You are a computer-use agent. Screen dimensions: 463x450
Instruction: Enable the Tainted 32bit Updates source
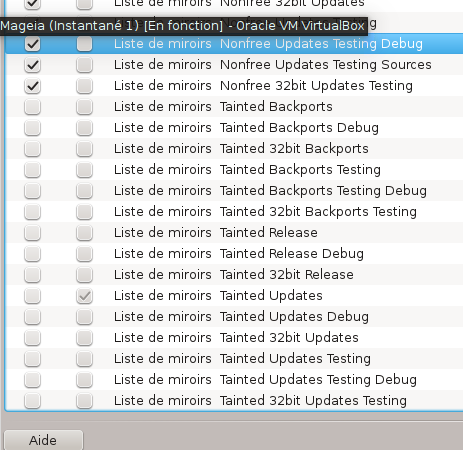click(33, 338)
